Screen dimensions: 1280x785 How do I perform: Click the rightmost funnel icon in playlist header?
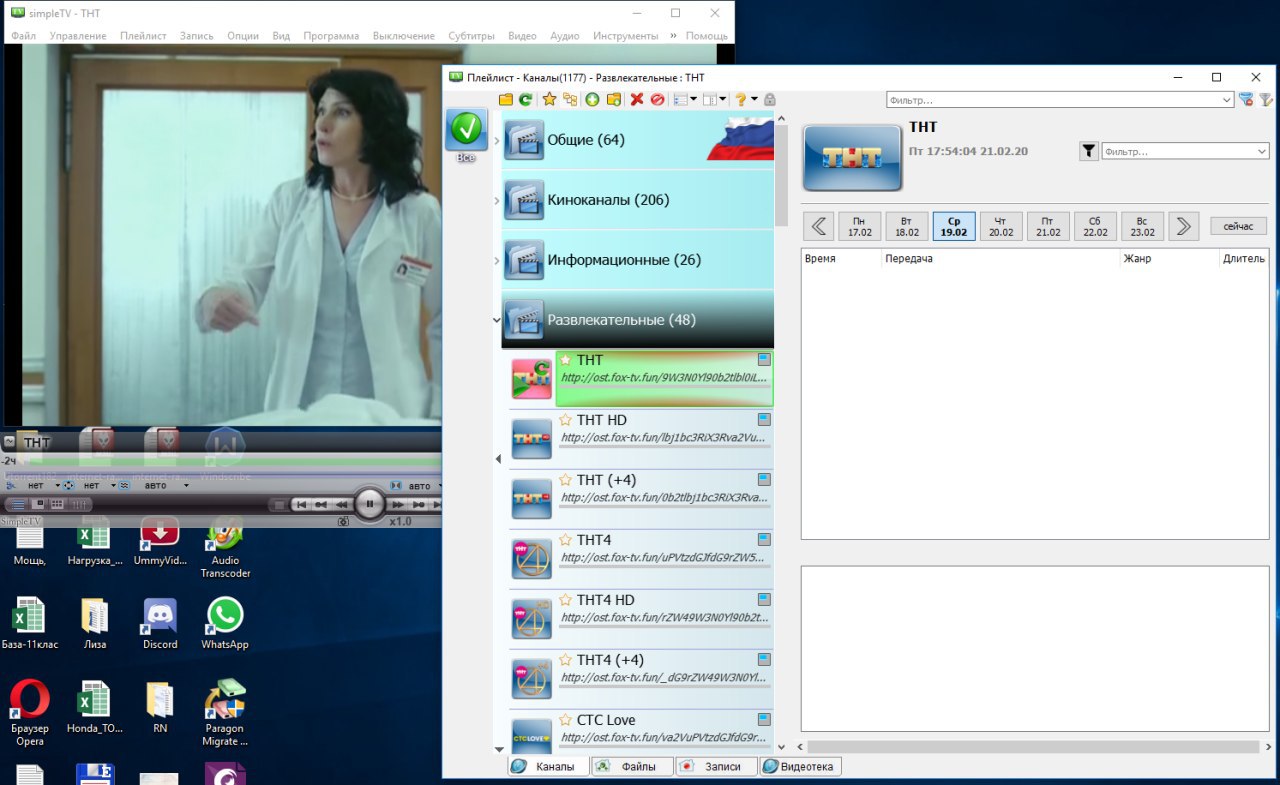tap(1265, 100)
